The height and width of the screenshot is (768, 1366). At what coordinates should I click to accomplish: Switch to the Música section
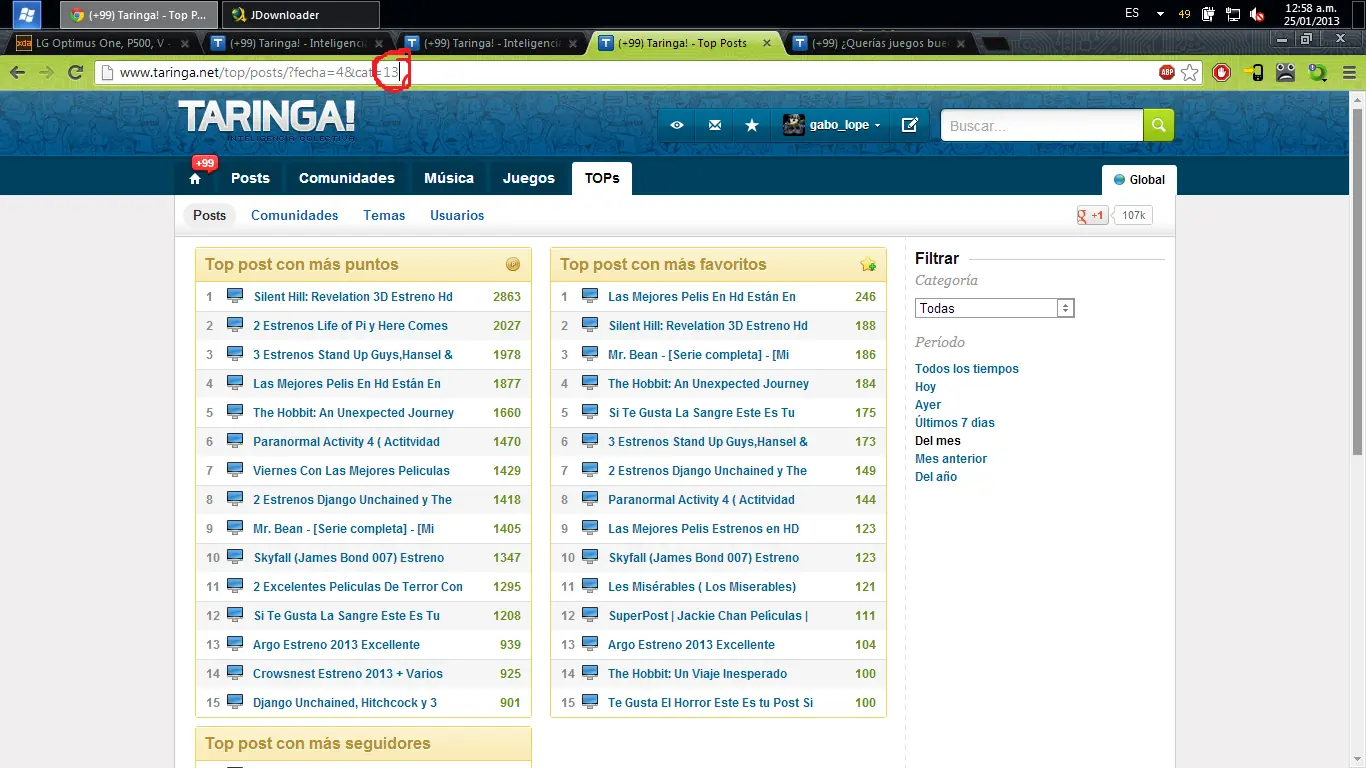click(x=449, y=178)
